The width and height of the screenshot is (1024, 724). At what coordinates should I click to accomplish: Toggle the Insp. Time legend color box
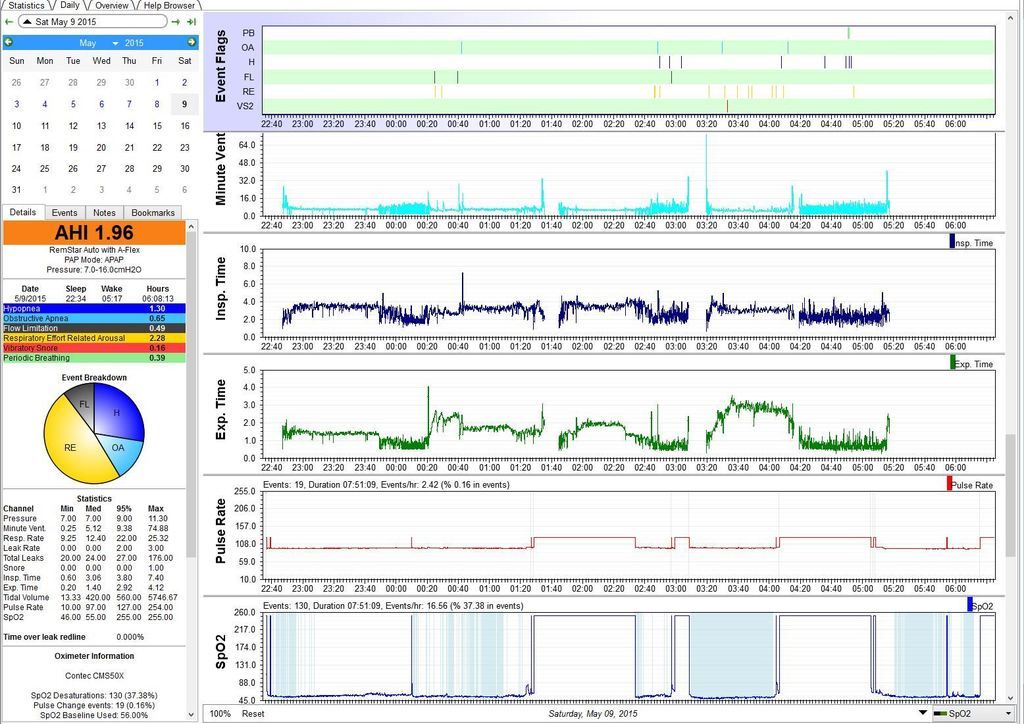pyautogui.click(x=952, y=242)
